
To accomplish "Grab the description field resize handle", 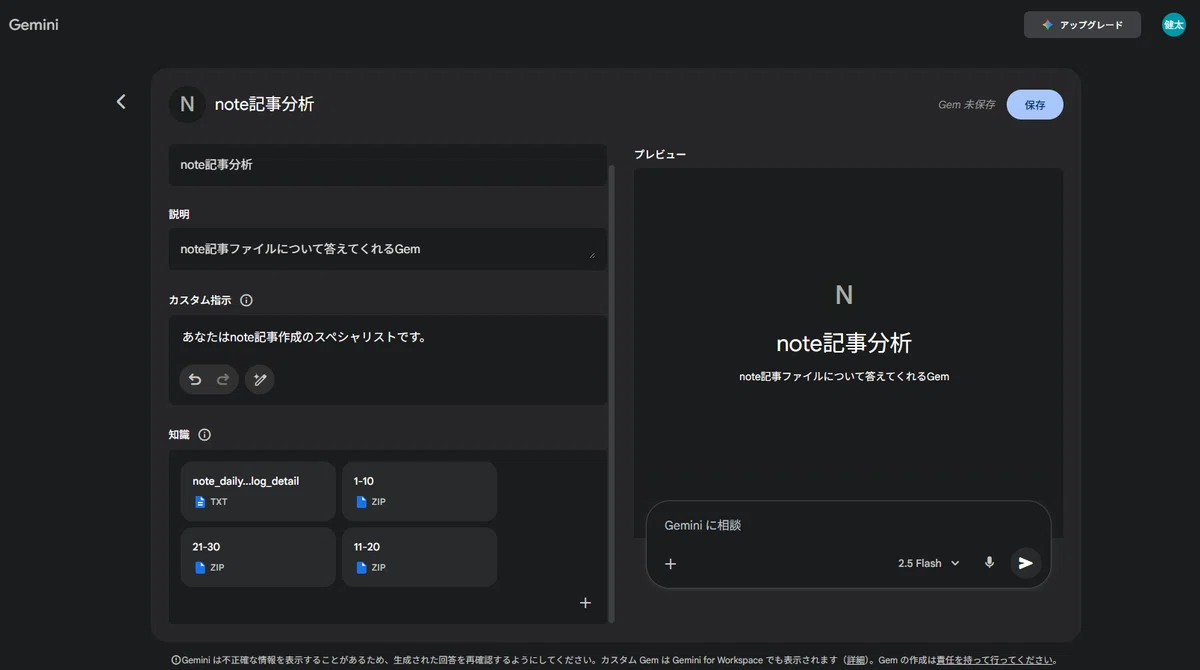I will click(592, 256).
